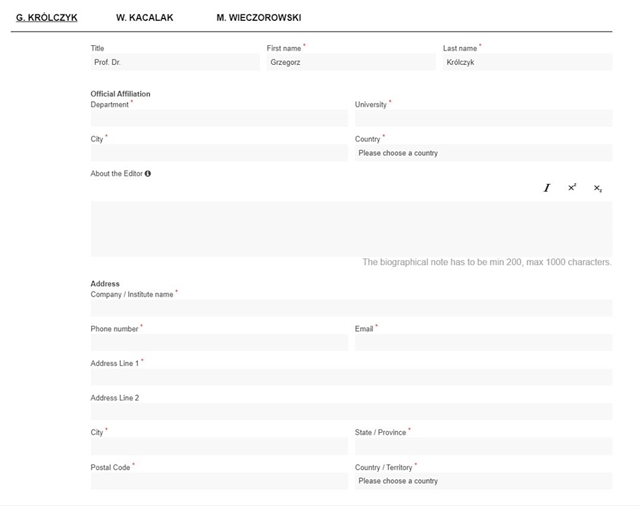Click the info icon beside About the Editor

pyautogui.click(x=148, y=174)
